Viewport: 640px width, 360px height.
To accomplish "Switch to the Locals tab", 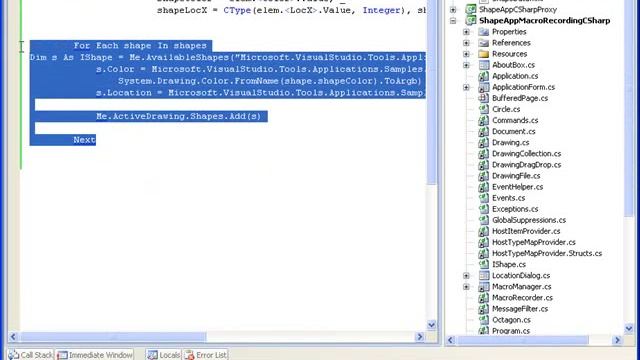I will coord(163,355).
